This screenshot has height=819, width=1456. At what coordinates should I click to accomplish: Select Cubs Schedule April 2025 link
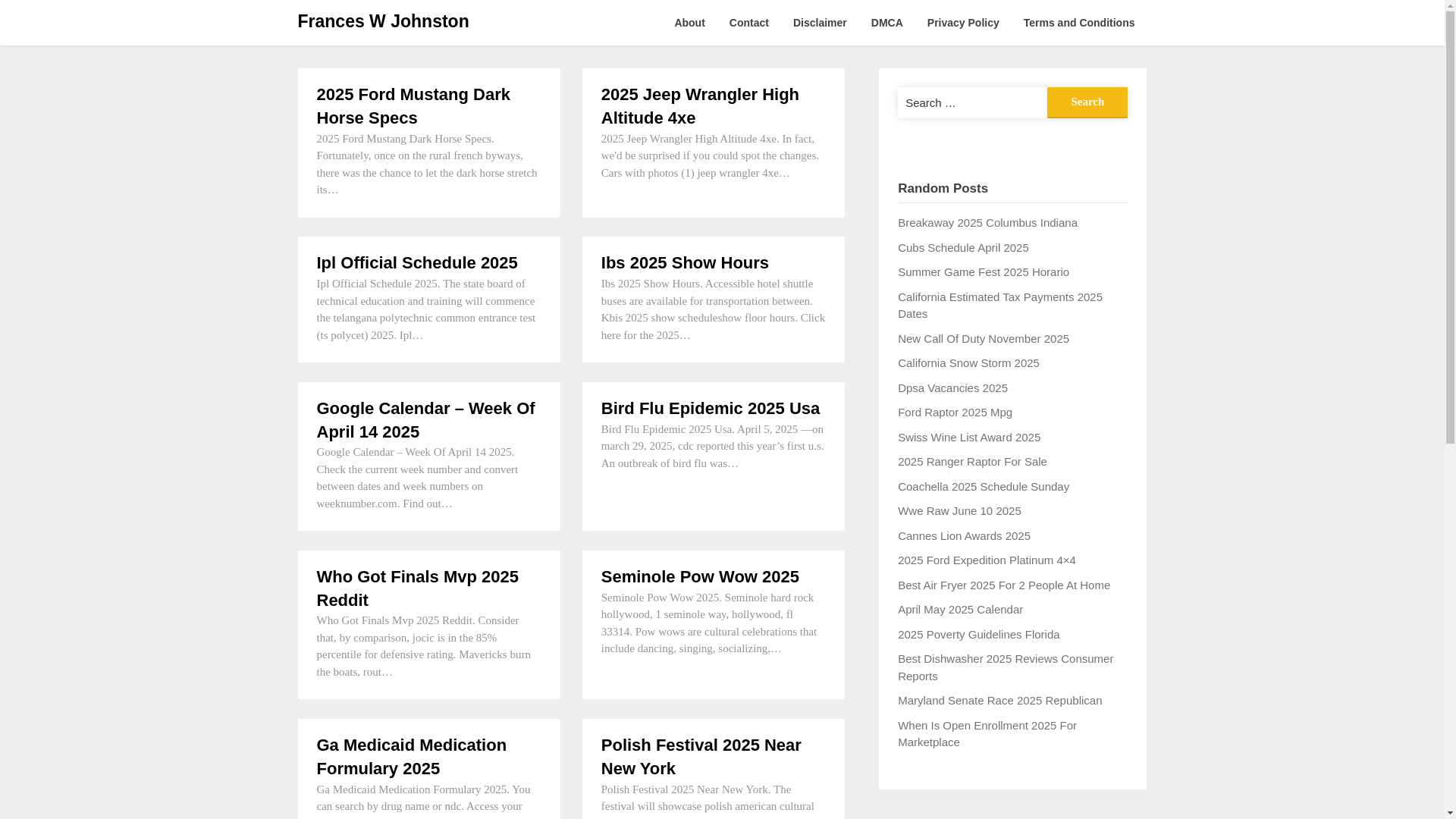[x=963, y=248]
